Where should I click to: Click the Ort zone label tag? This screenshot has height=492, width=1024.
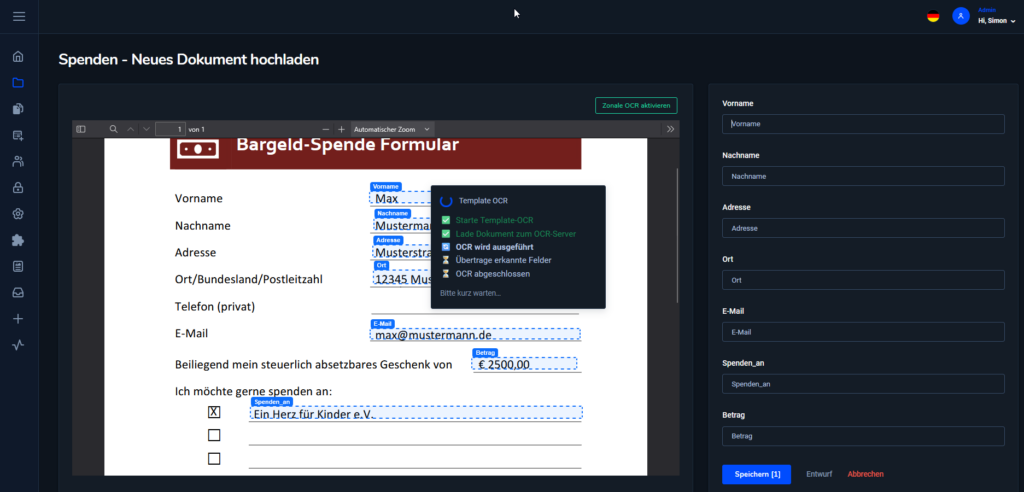(382, 265)
